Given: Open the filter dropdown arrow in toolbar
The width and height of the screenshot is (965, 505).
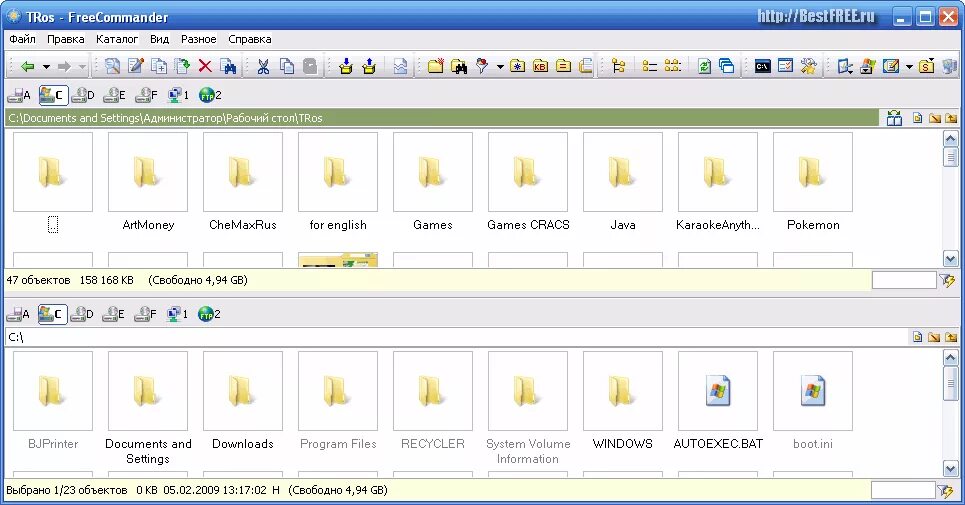Looking at the screenshot, I should coord(500,66).
